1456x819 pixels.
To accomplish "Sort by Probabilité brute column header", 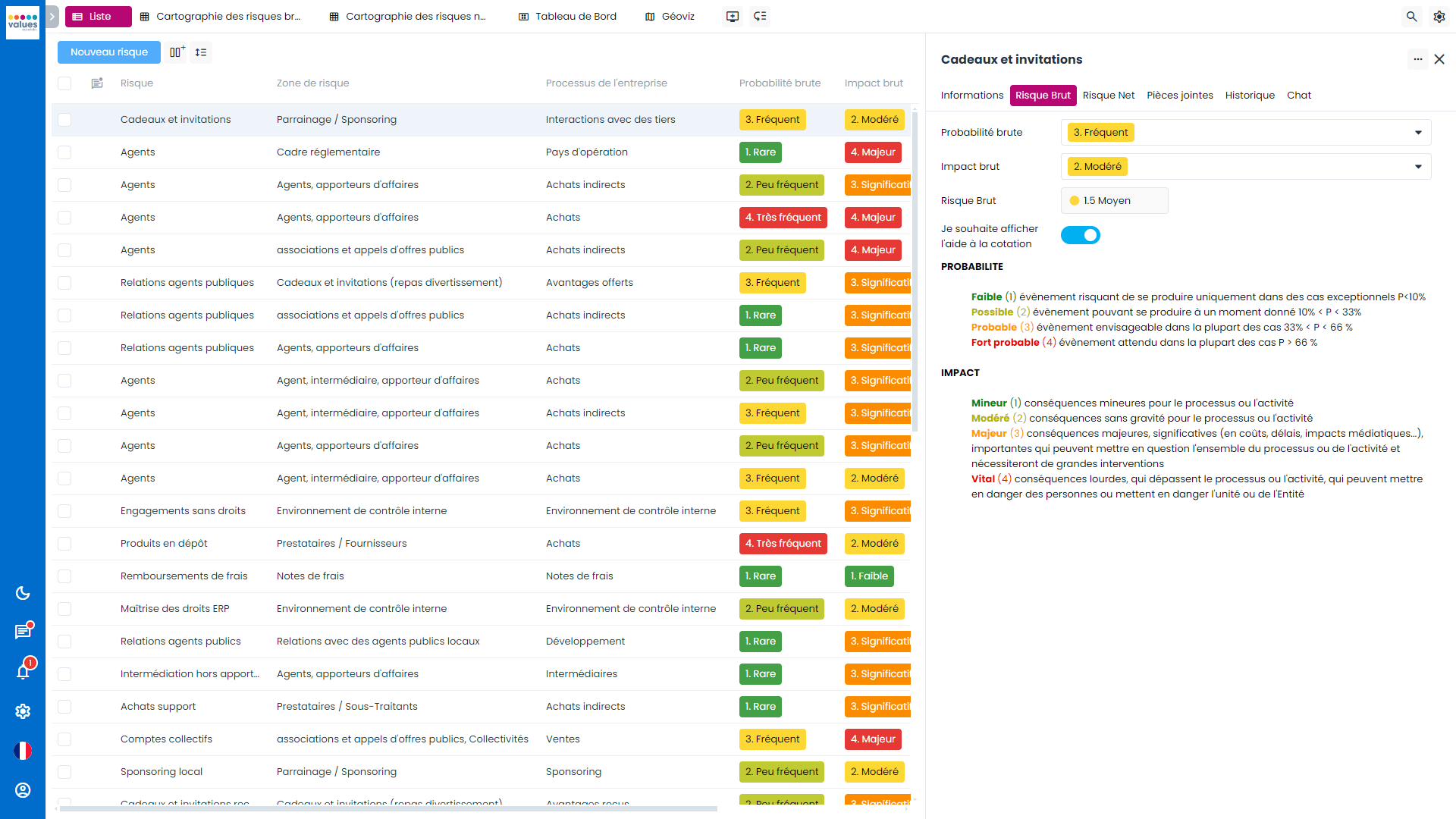I will (x=780, y=83).
